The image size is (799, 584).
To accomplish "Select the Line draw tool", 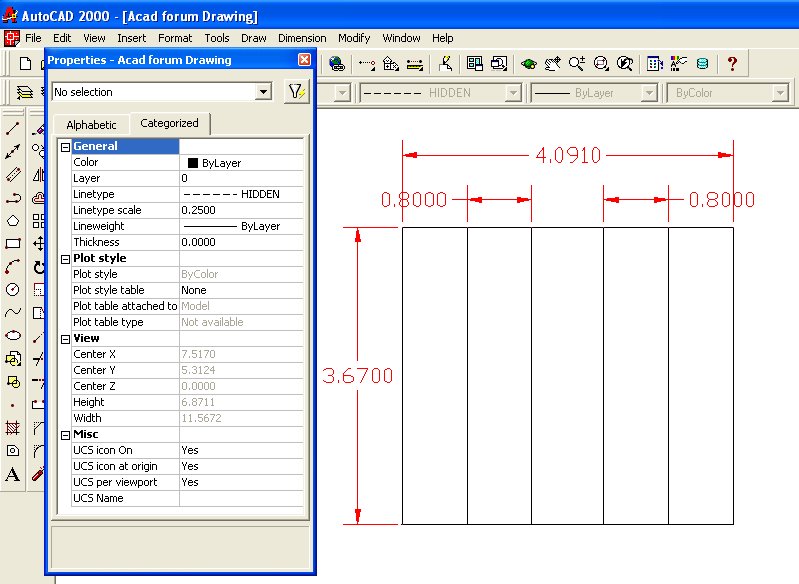I will click(x=13, y=129).
